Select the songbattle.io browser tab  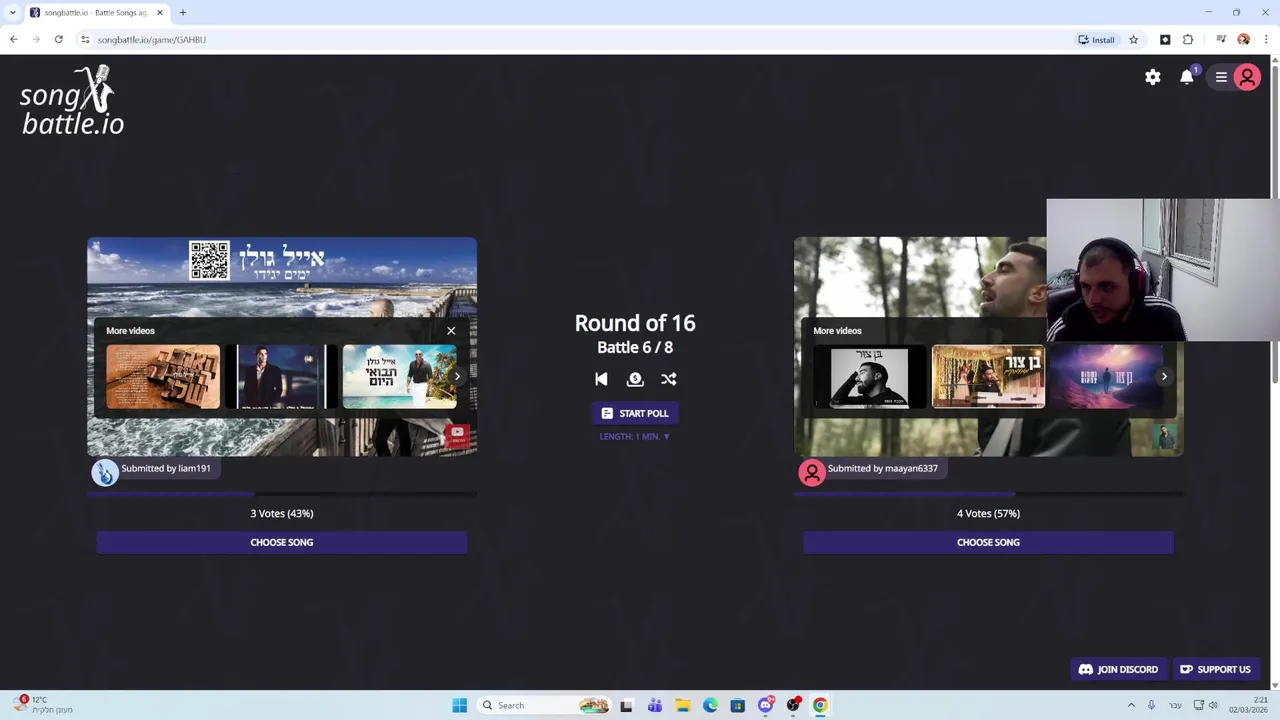(96, 13)
